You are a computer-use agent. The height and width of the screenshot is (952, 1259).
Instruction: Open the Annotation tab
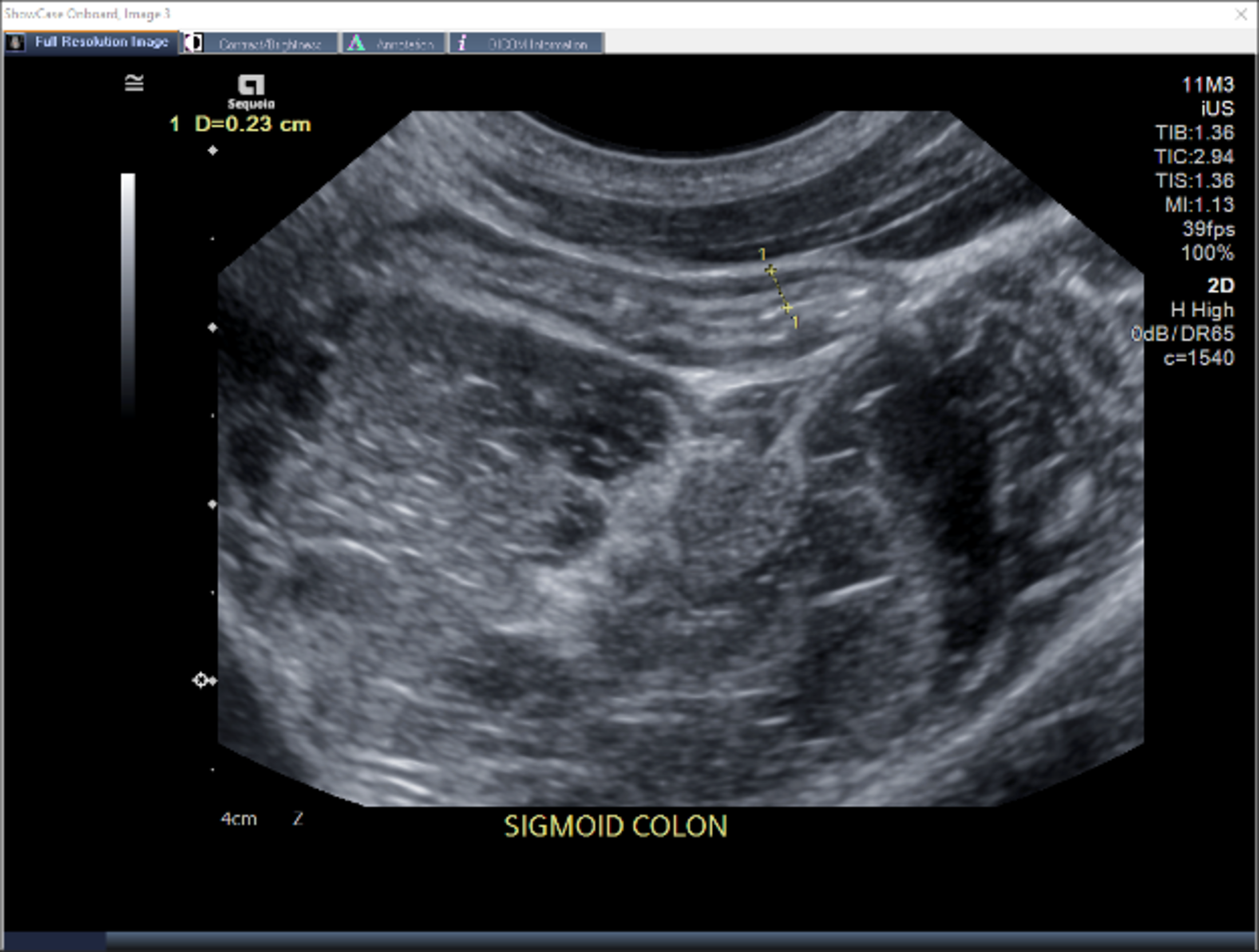coord(404,44)
